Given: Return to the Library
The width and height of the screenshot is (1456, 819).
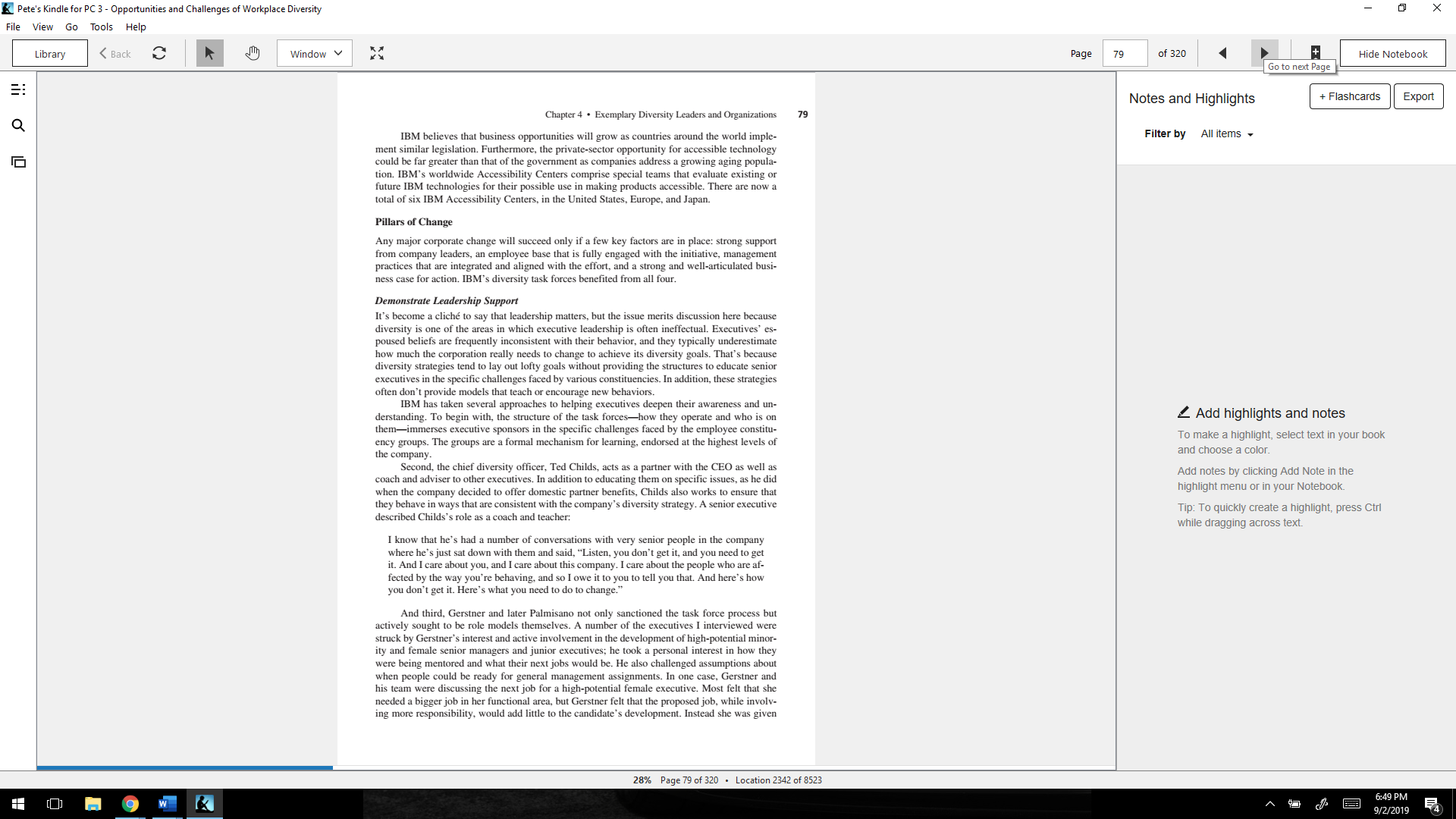Looking at the screenshot, I should 50,53.
